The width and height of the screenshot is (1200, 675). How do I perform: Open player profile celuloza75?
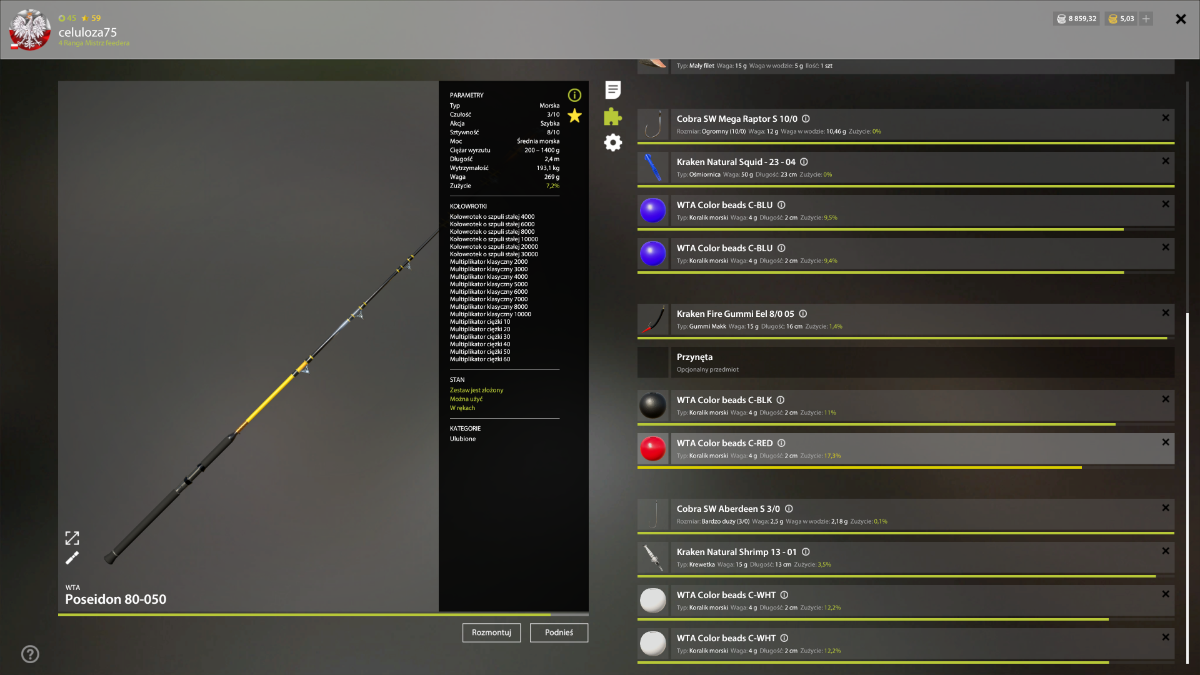tap(88, 31)
